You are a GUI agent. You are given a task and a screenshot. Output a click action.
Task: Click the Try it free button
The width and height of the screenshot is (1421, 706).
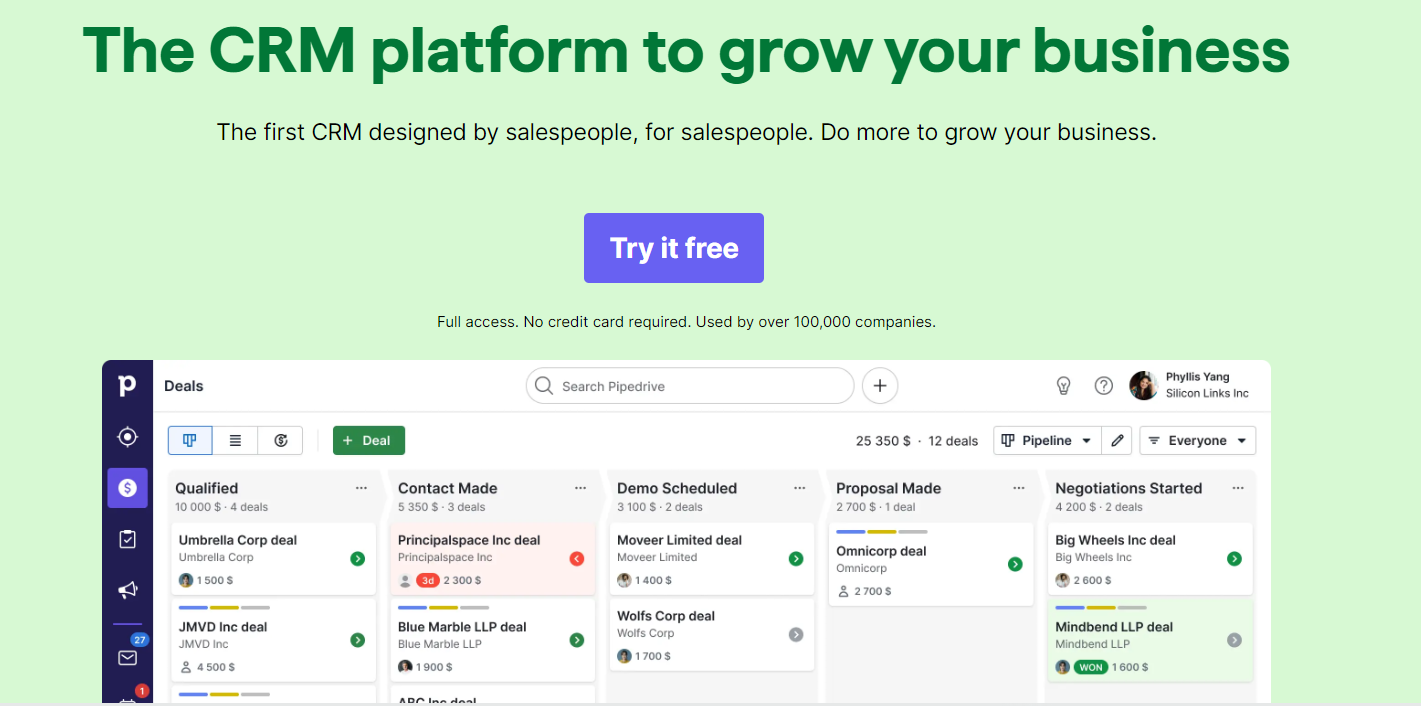coord(673,247)
